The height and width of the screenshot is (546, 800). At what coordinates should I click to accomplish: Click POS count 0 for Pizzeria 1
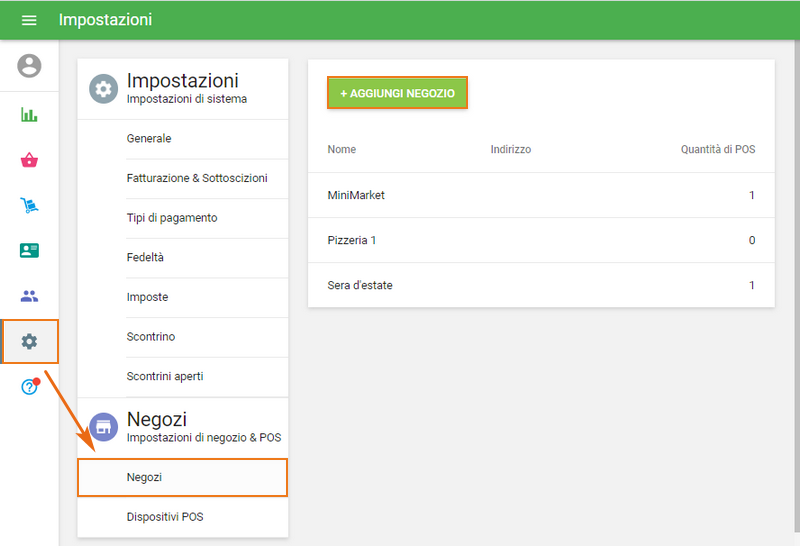pyautogui.click(x=752, y=240)
